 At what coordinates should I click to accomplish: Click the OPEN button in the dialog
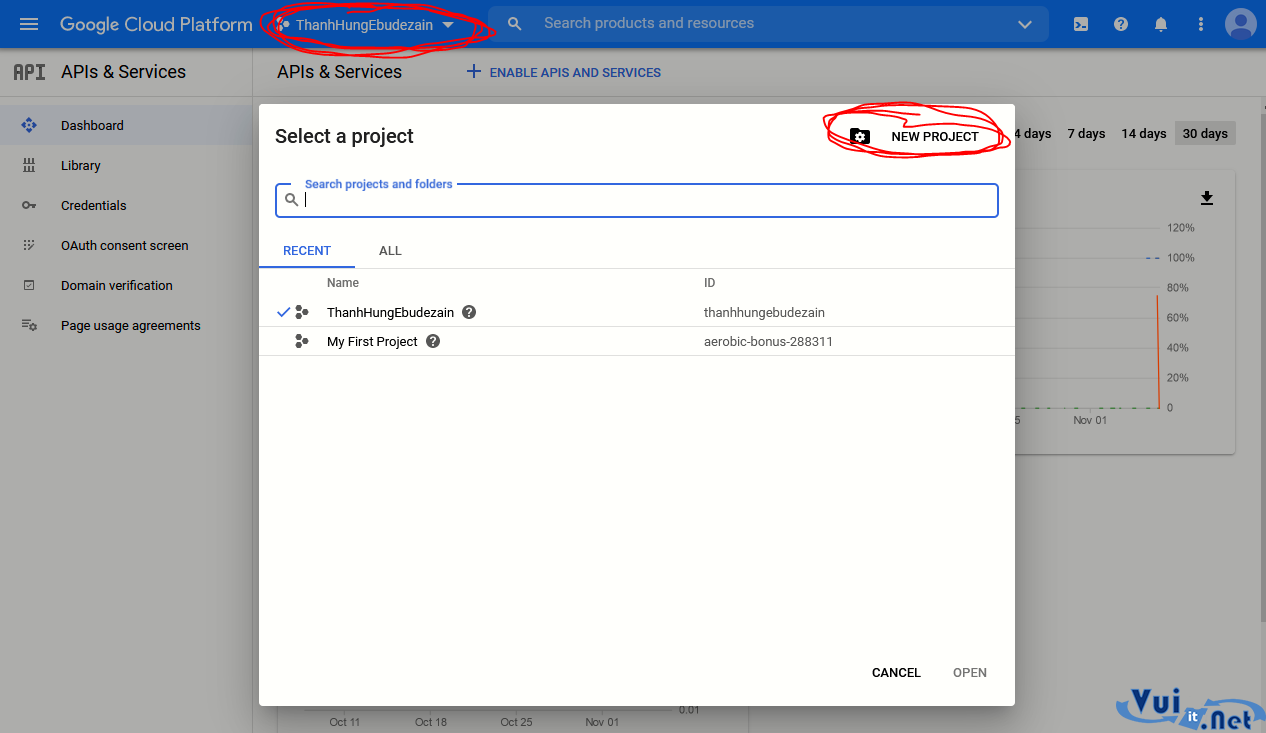[970, 673]
